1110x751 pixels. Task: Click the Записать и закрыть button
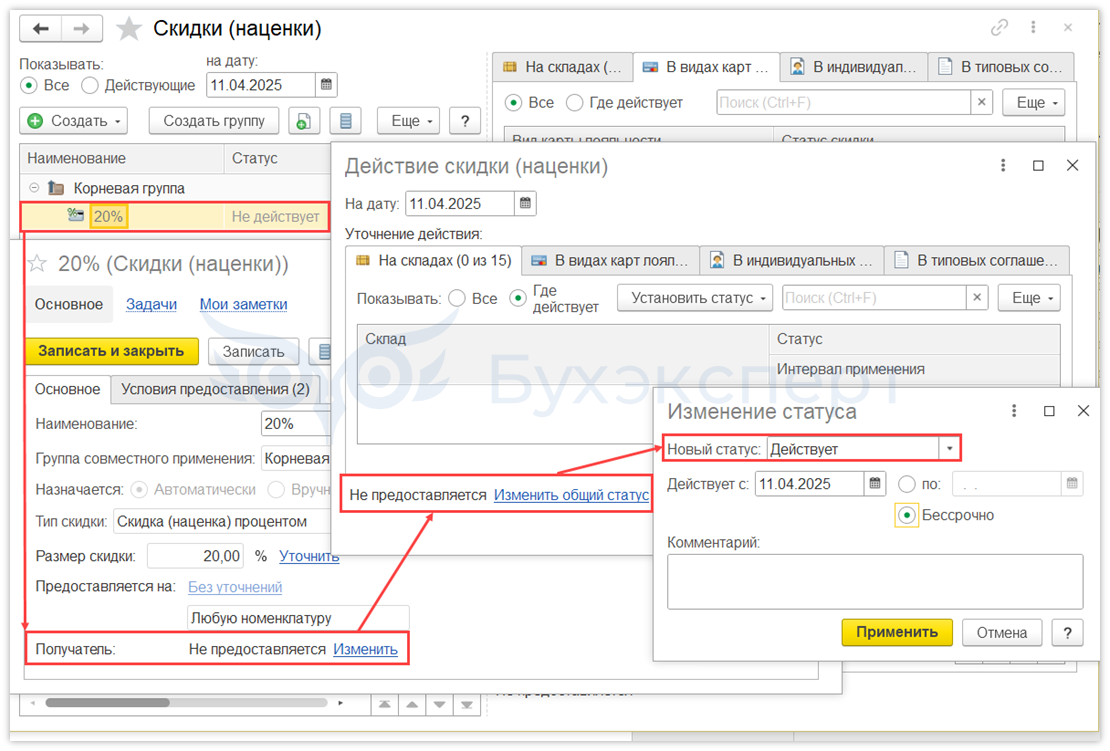coord(111,351)
